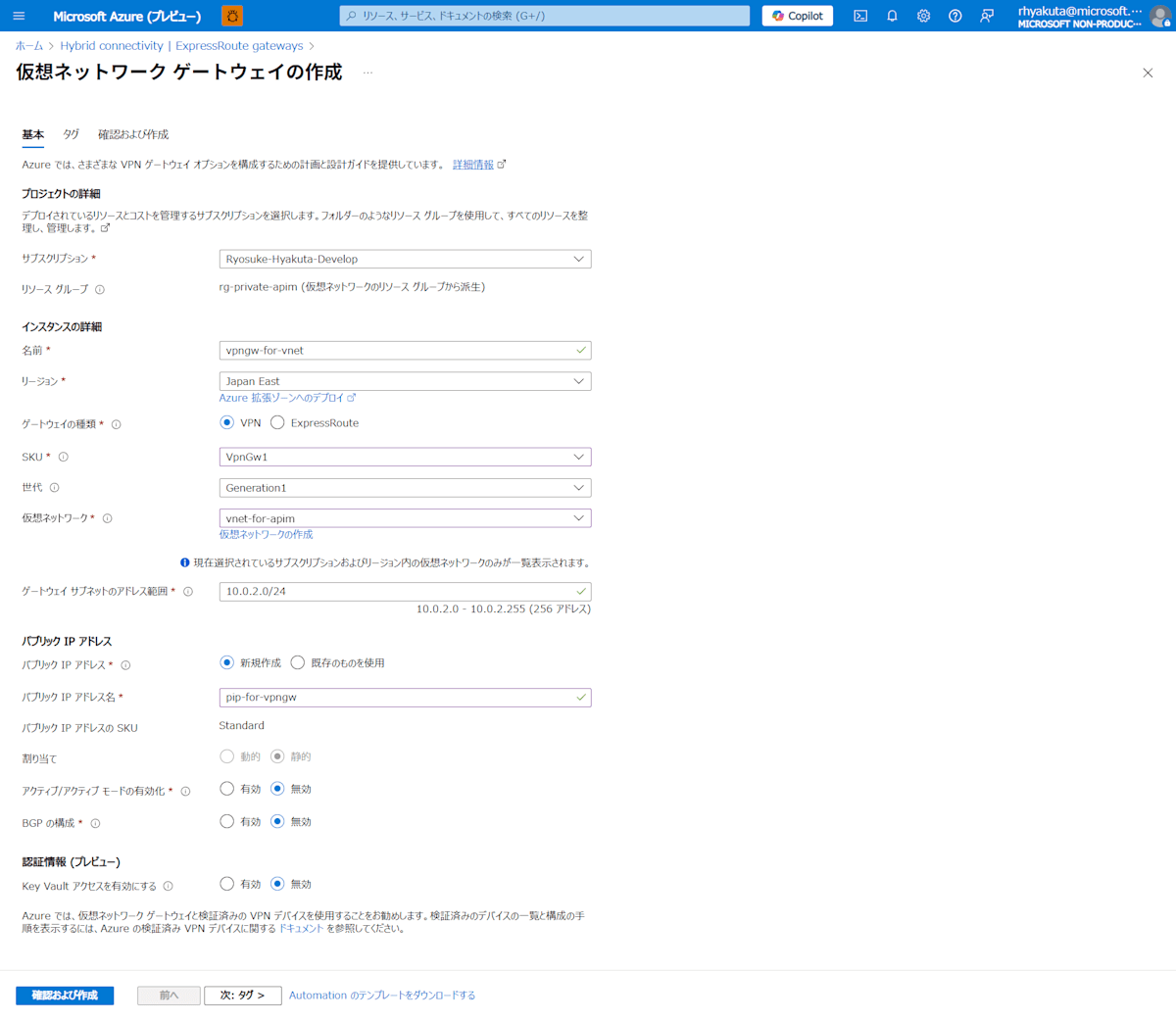Click the Microsoft Azure (プレビュー) logo text
The width and height of the screenshot is (1176, 1021).
click(x=127, y=17)
